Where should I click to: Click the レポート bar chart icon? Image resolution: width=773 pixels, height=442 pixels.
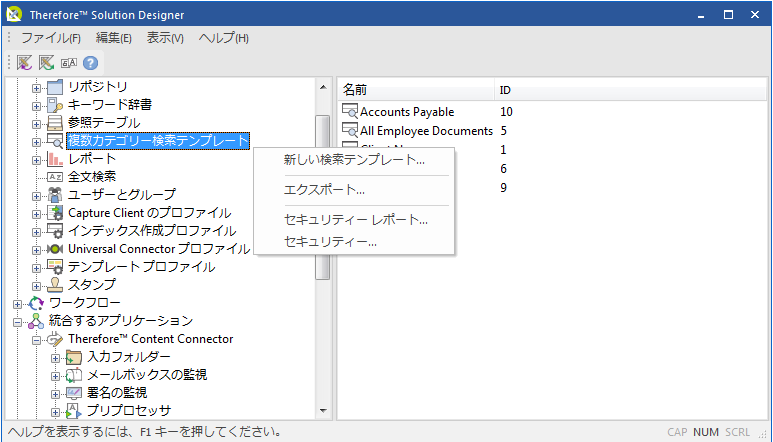pos(55,159)
